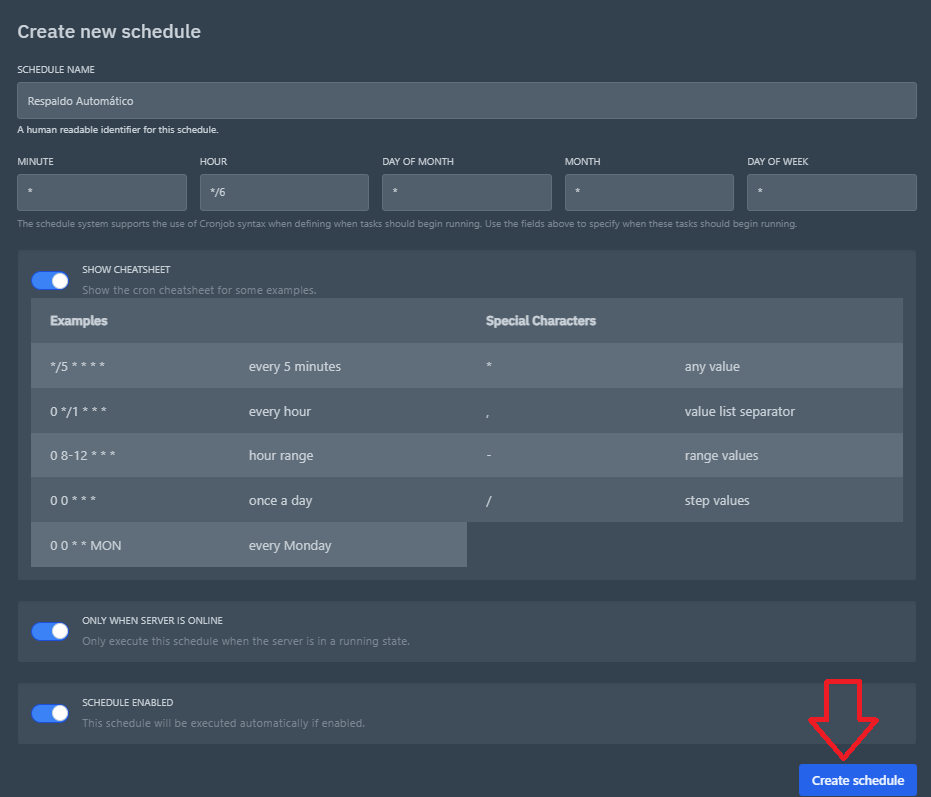This screenshot has width=931, height=797.
Task: Click the */5 * * * * example
Action: tap(78, 367)
